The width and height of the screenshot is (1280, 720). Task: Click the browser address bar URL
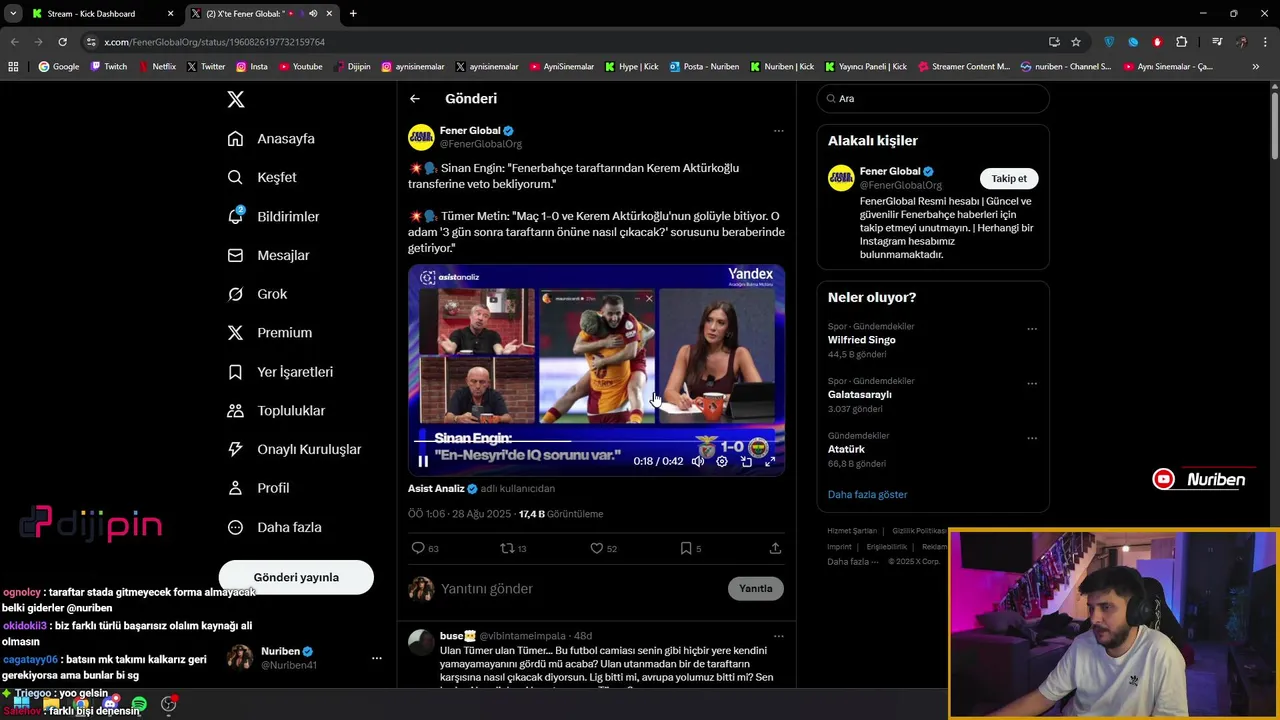click(x=214, y=42)
